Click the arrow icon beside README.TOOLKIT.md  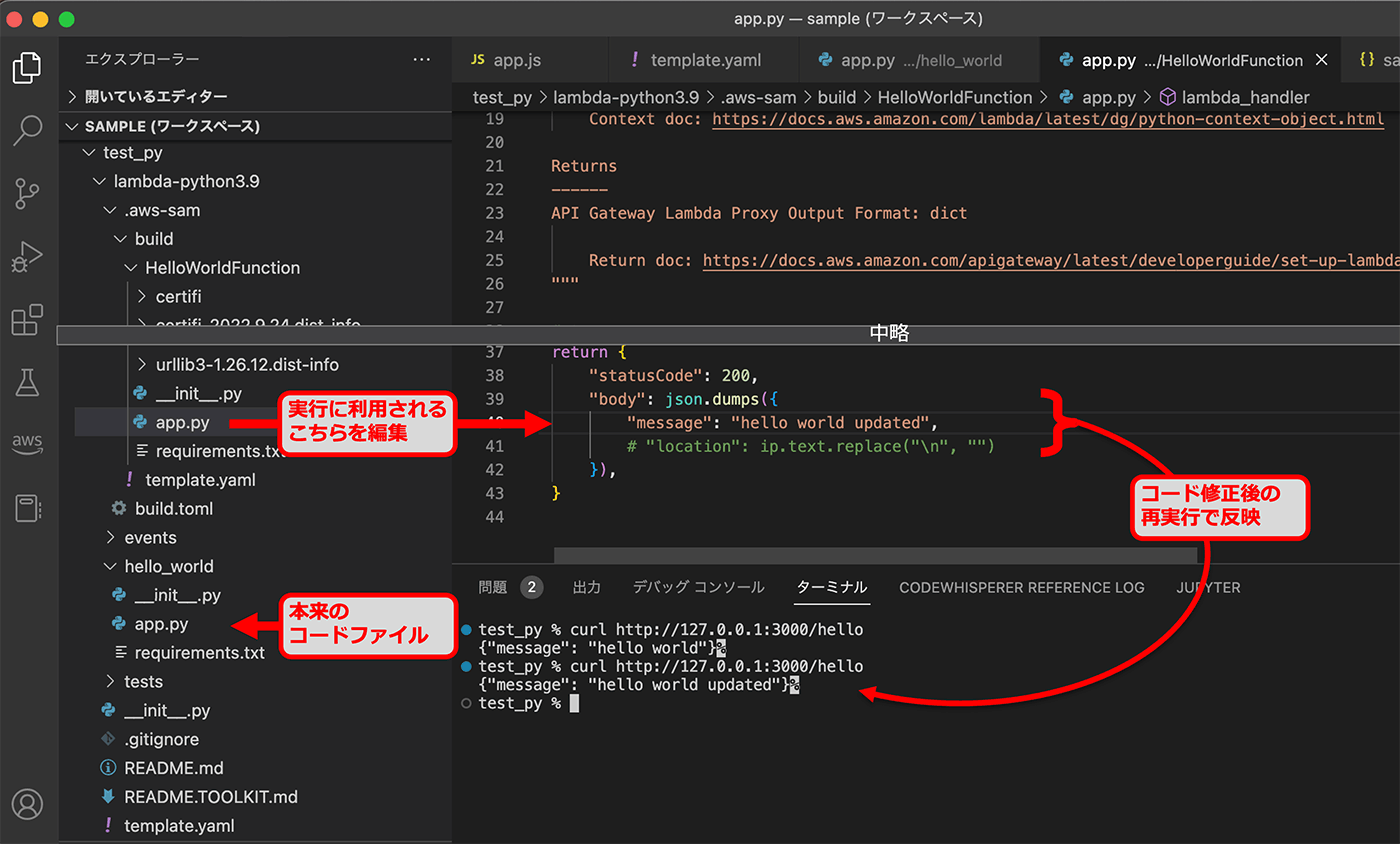108,797
